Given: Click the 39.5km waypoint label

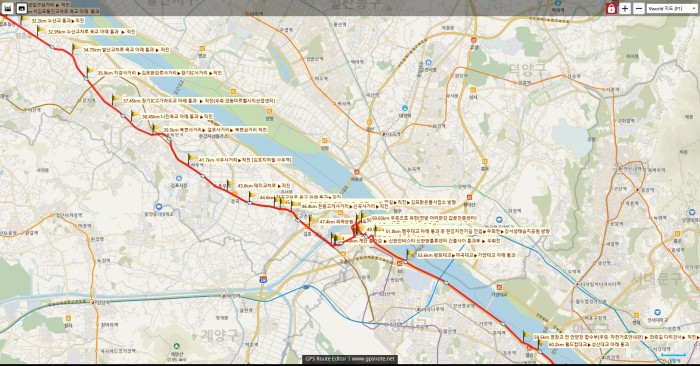Looking at the screenshot, I should pyautogui.click(x=215, y=129).
